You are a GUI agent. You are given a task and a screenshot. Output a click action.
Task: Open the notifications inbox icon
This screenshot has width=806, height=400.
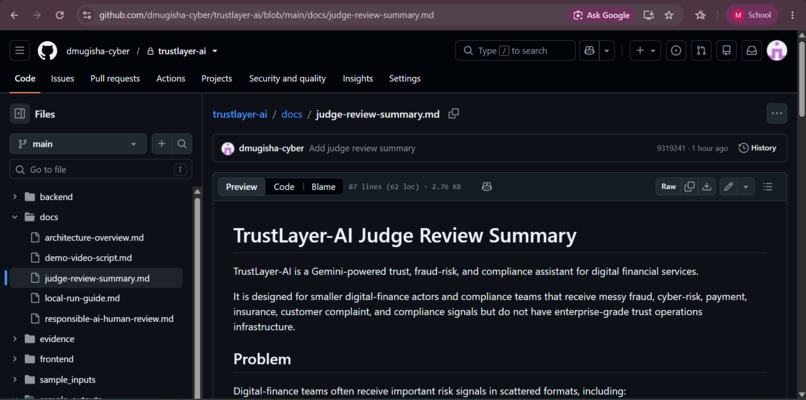[752, 51]
